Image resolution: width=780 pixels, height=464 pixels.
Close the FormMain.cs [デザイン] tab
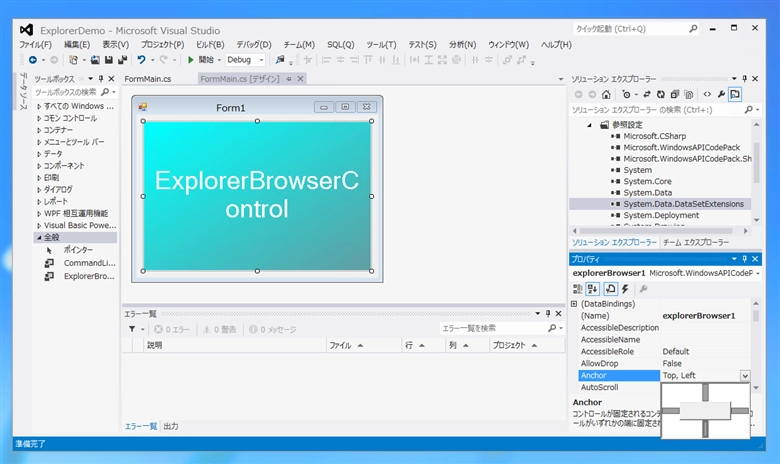[300, 79]
